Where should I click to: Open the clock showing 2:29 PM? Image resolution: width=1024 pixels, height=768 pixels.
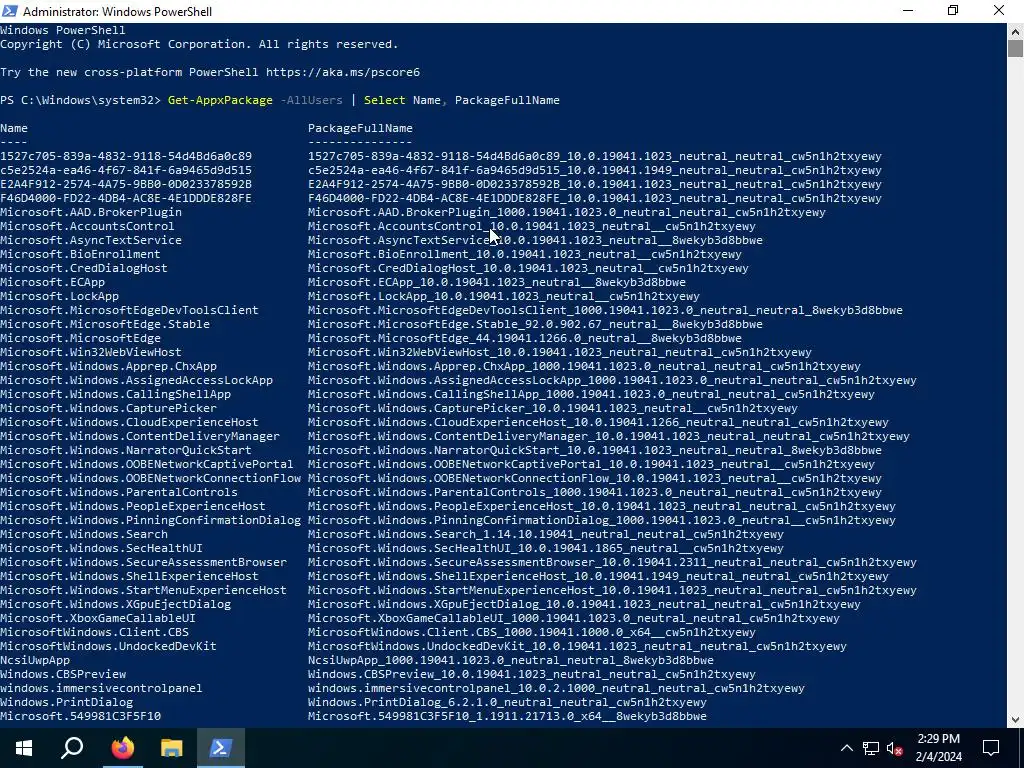[938, 748]
